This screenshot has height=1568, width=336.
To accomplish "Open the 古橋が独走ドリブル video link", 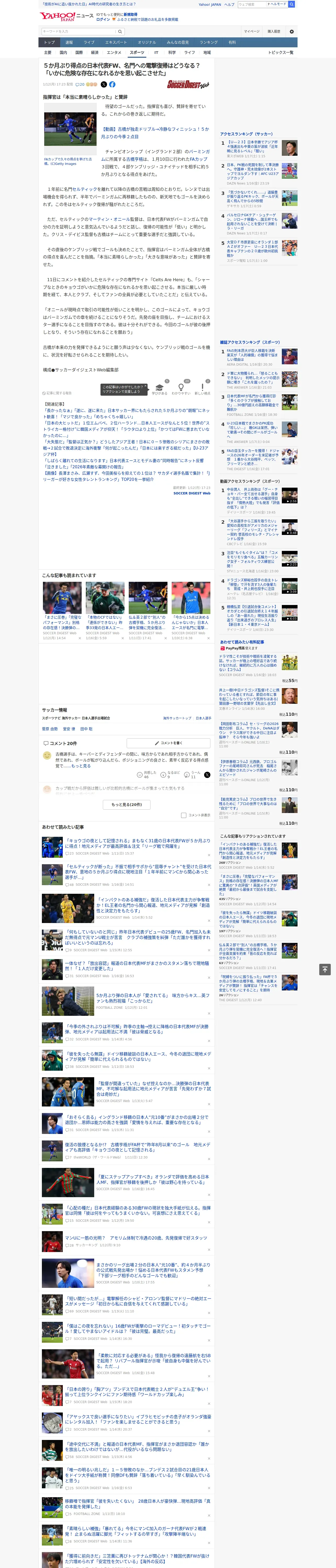I will click(155, 133).
